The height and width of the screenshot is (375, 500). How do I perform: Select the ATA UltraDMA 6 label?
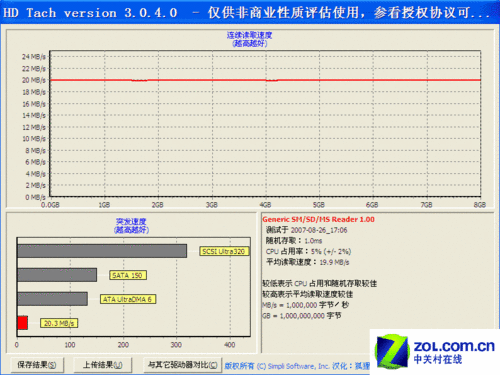coord(128,299)
